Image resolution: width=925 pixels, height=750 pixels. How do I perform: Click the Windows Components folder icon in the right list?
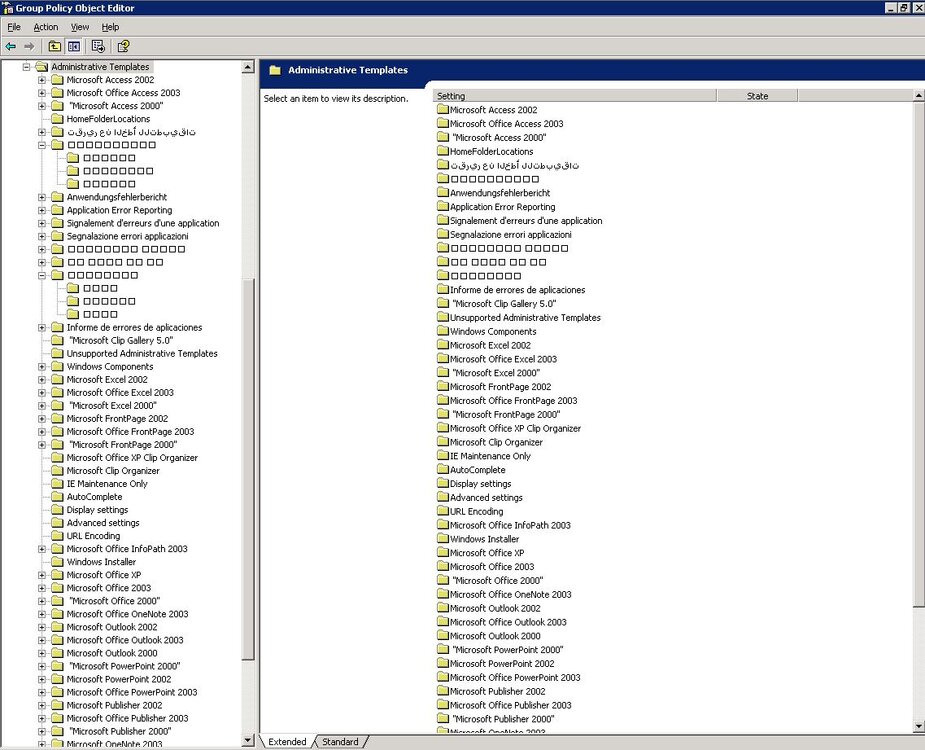(x=443, y=331)
